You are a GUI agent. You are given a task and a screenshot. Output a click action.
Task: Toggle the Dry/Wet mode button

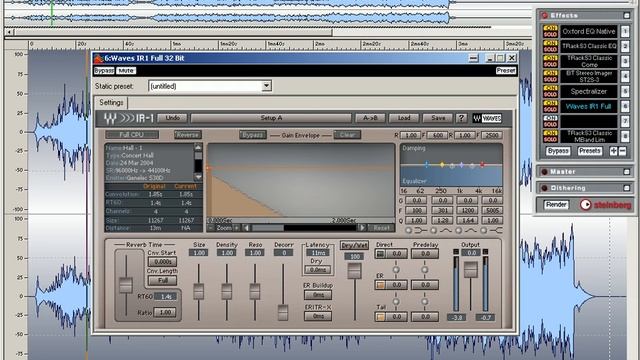pos(354,246)
